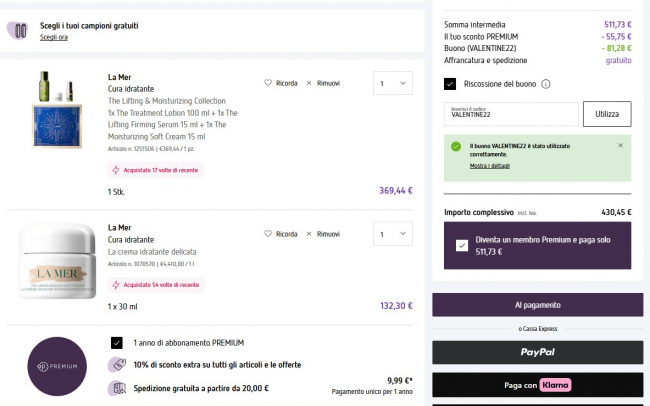Click info icon beside Riscossione del buono
Image resolution: width=650 pixels, height=406 pixels.
[546, 84]
